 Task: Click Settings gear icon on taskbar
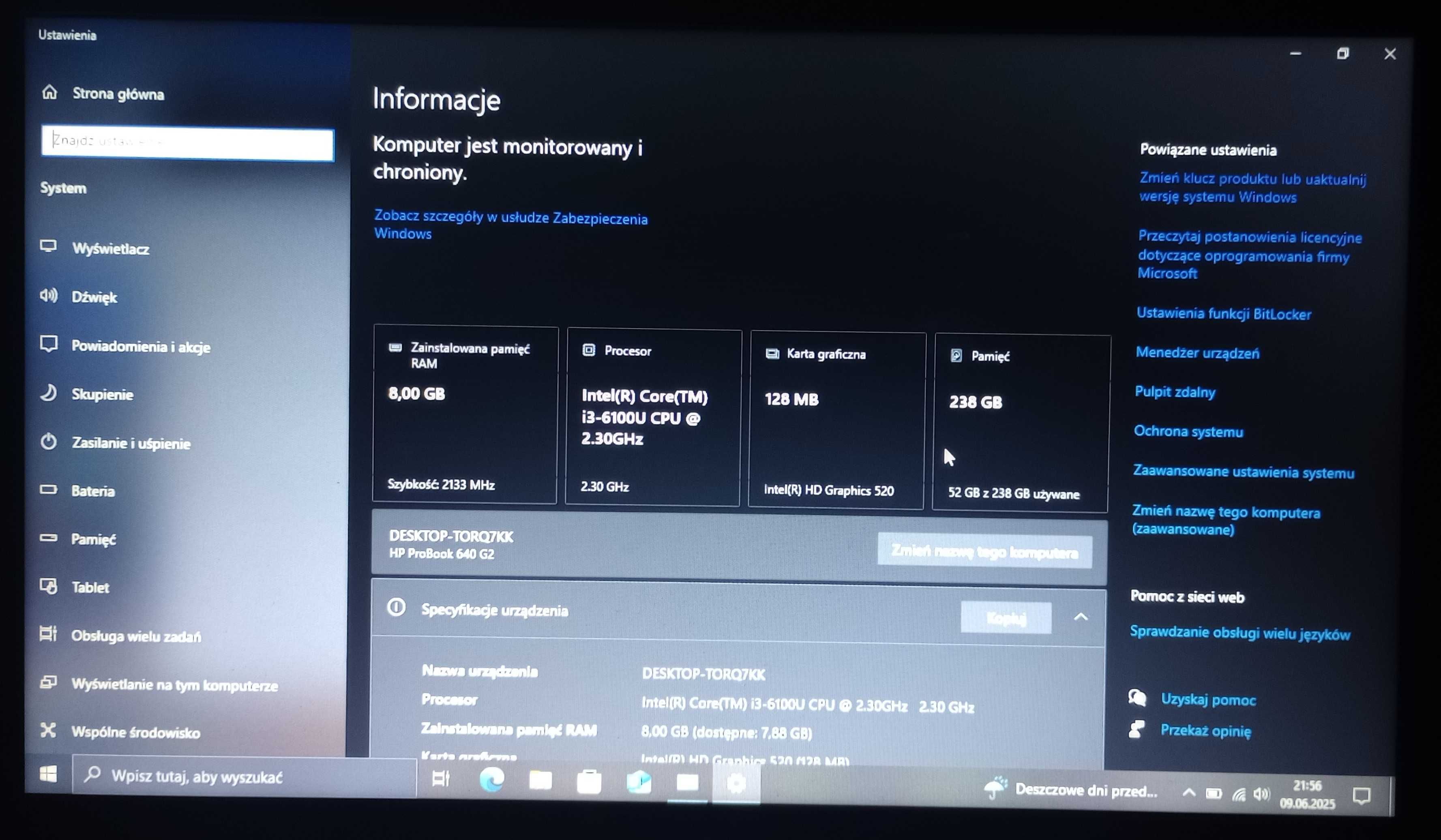point(736,784)
